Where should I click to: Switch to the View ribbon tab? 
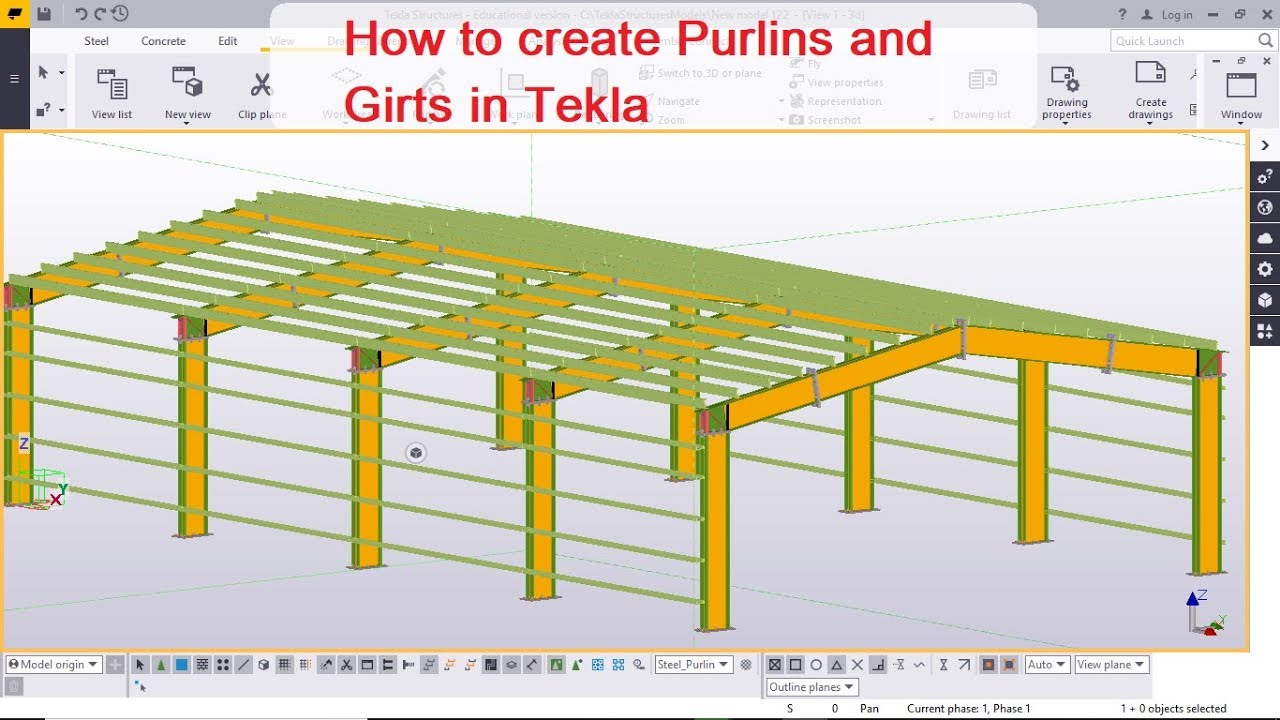click(x=282, y=41)
